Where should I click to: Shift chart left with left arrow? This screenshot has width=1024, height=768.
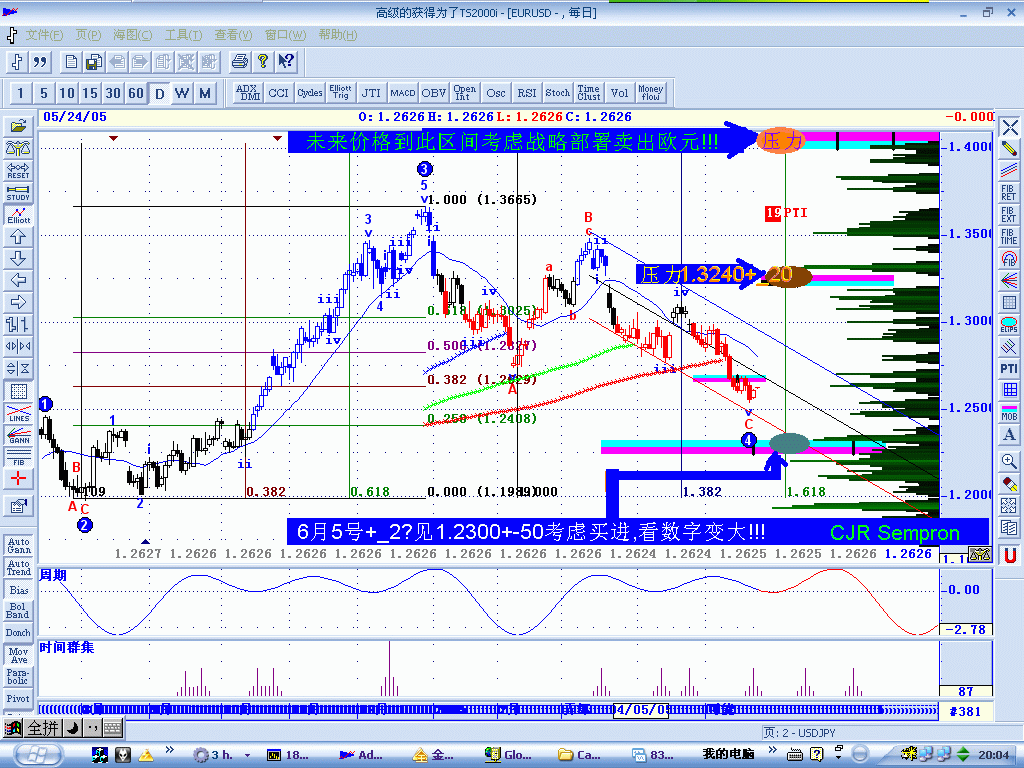(18, 280)
